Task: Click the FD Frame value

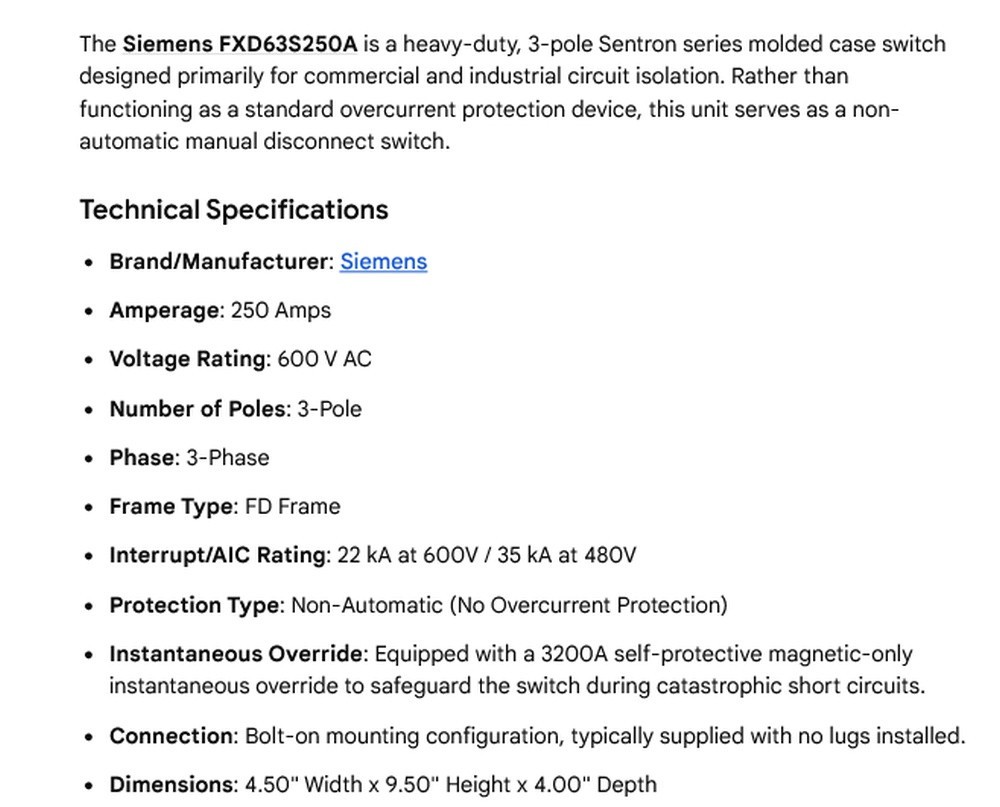Action: 293,507
